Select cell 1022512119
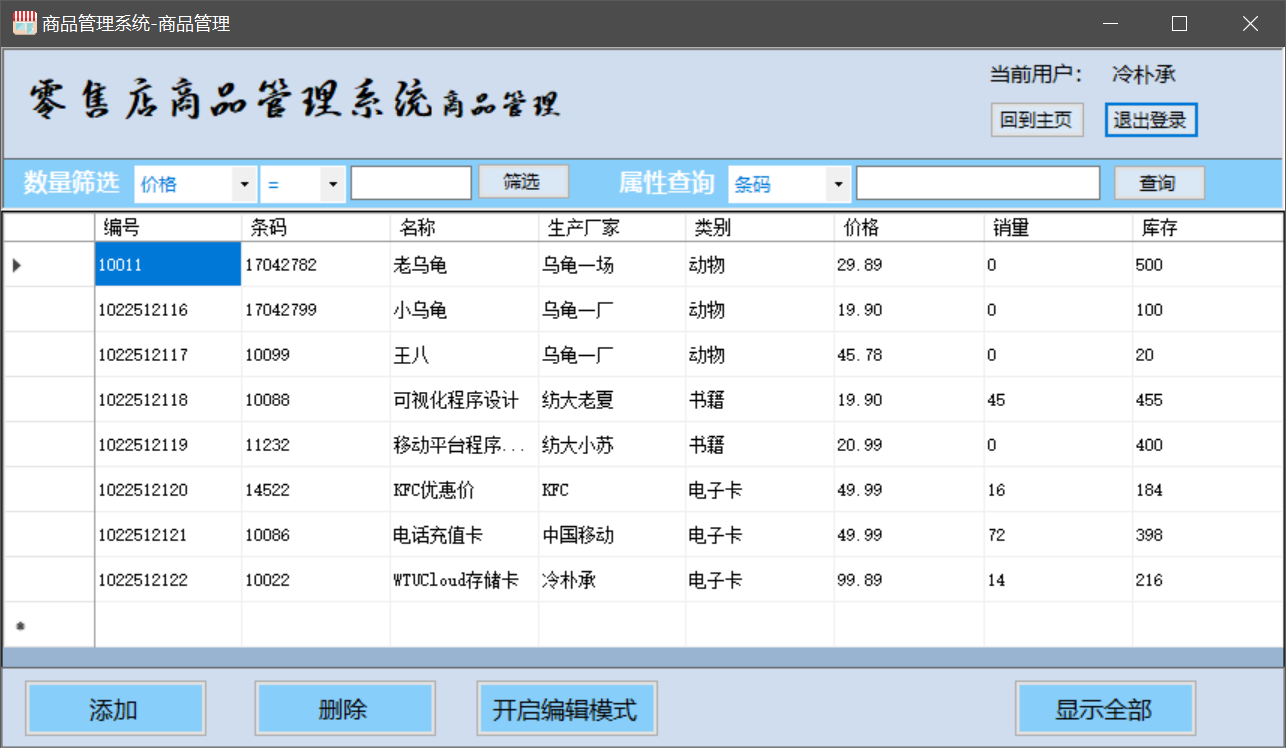The width and height of the screenshot is (1286, 748). (168, 445)
